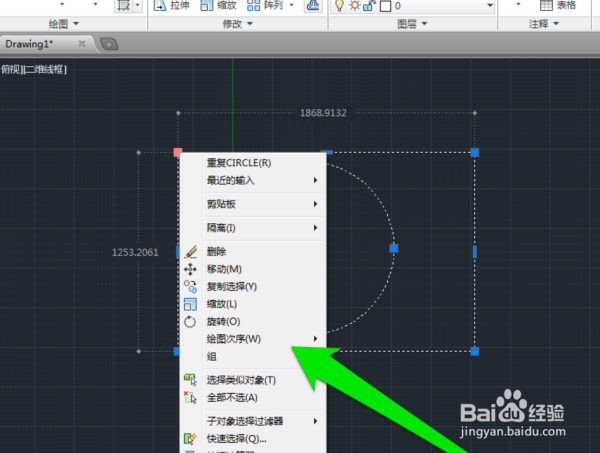Screen dimensions: 600x453
Task: Choose 重复CIRCLE(R) in the context menu
Action: click(x=253, y=163)
